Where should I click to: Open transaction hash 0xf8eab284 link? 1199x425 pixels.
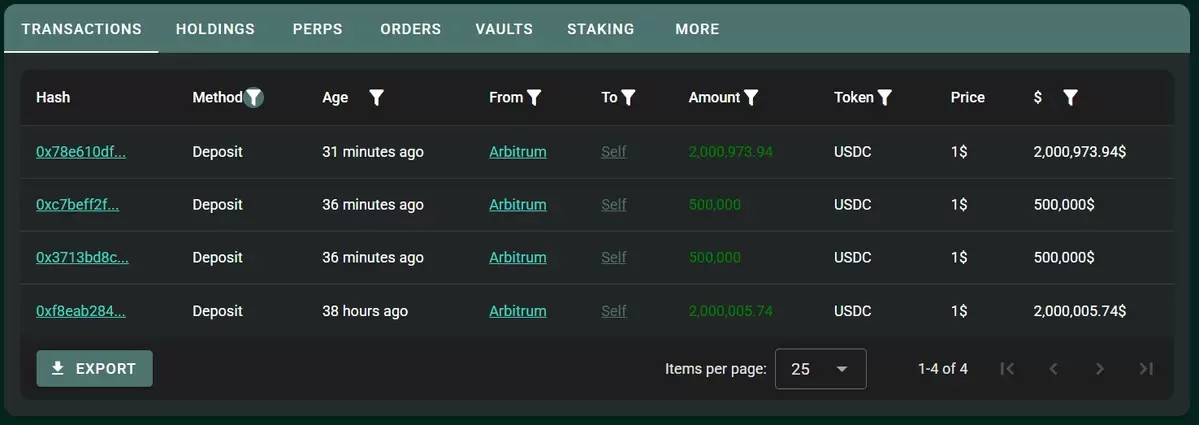click(81, 311)
